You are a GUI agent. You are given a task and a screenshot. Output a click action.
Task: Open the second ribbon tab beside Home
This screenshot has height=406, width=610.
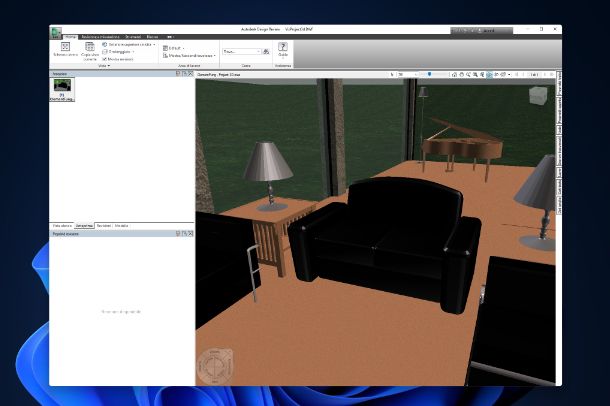point(100,37)
